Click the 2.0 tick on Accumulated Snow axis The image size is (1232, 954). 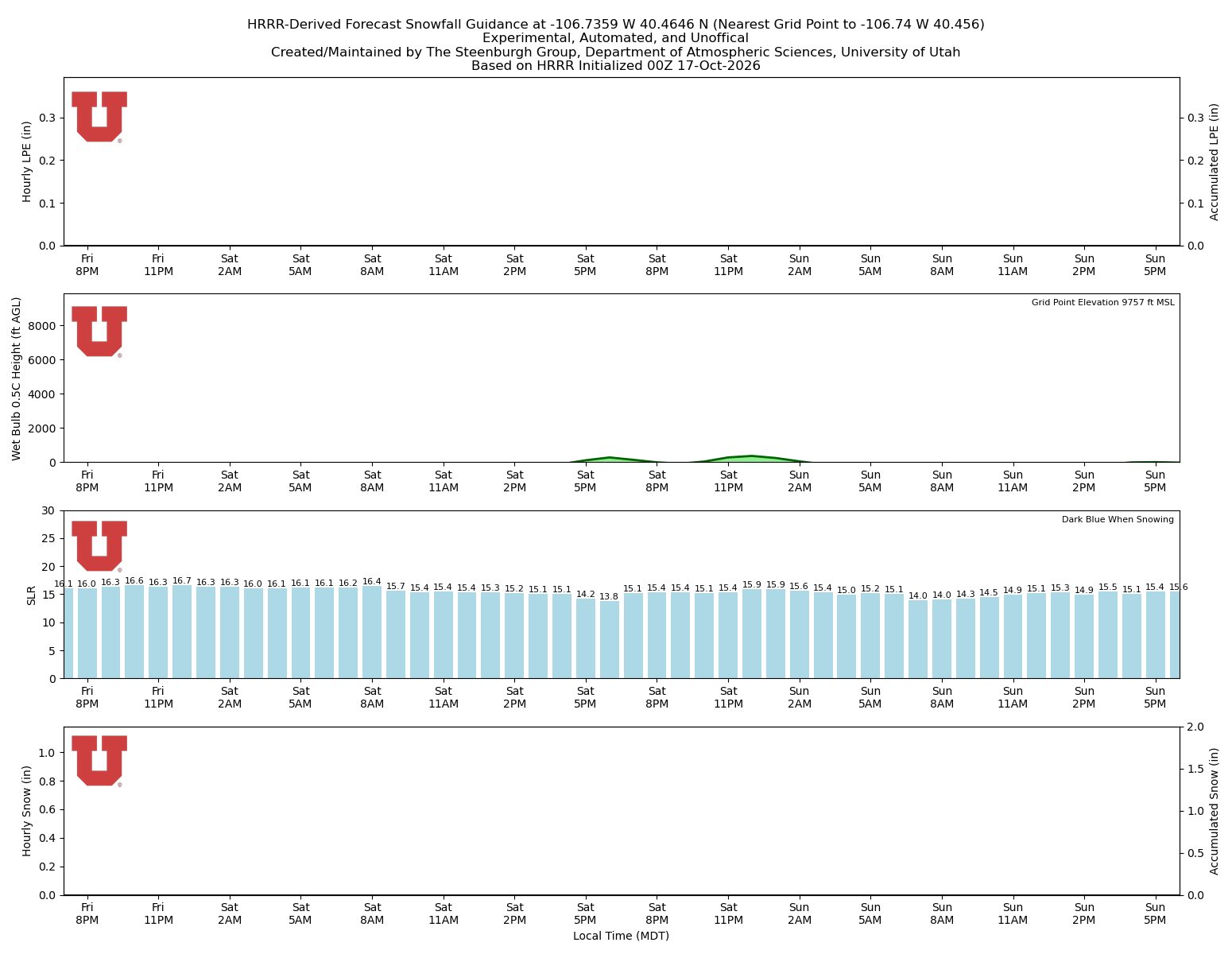coord(1195,727)
